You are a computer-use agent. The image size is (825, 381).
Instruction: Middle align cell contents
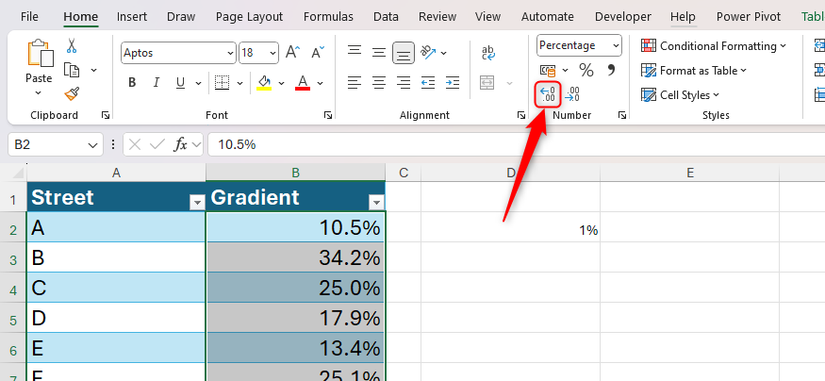(379, 53)
